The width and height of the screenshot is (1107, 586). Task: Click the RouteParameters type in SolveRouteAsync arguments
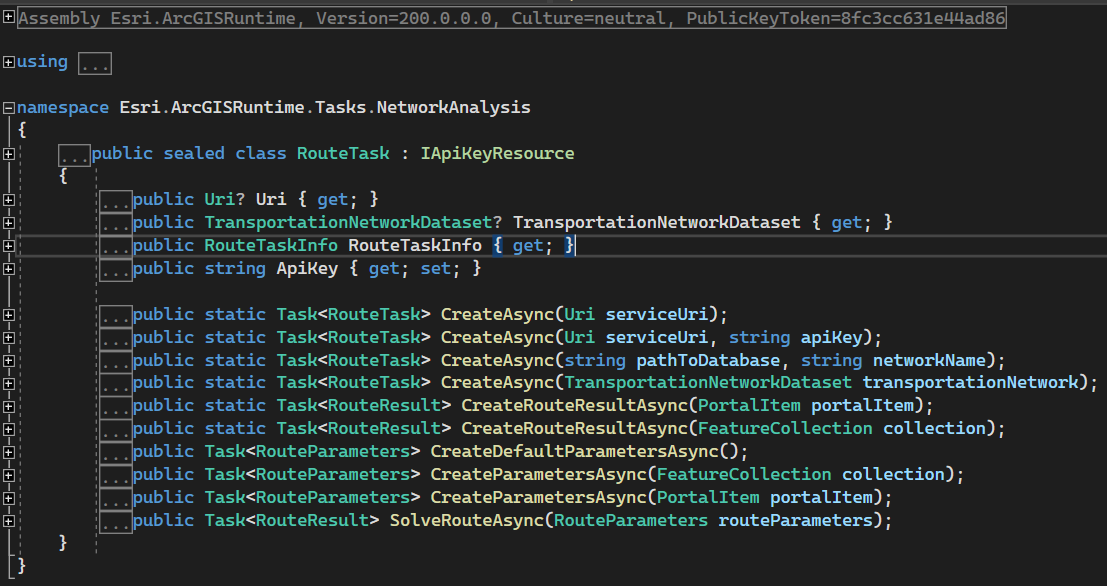pos(630,520)
